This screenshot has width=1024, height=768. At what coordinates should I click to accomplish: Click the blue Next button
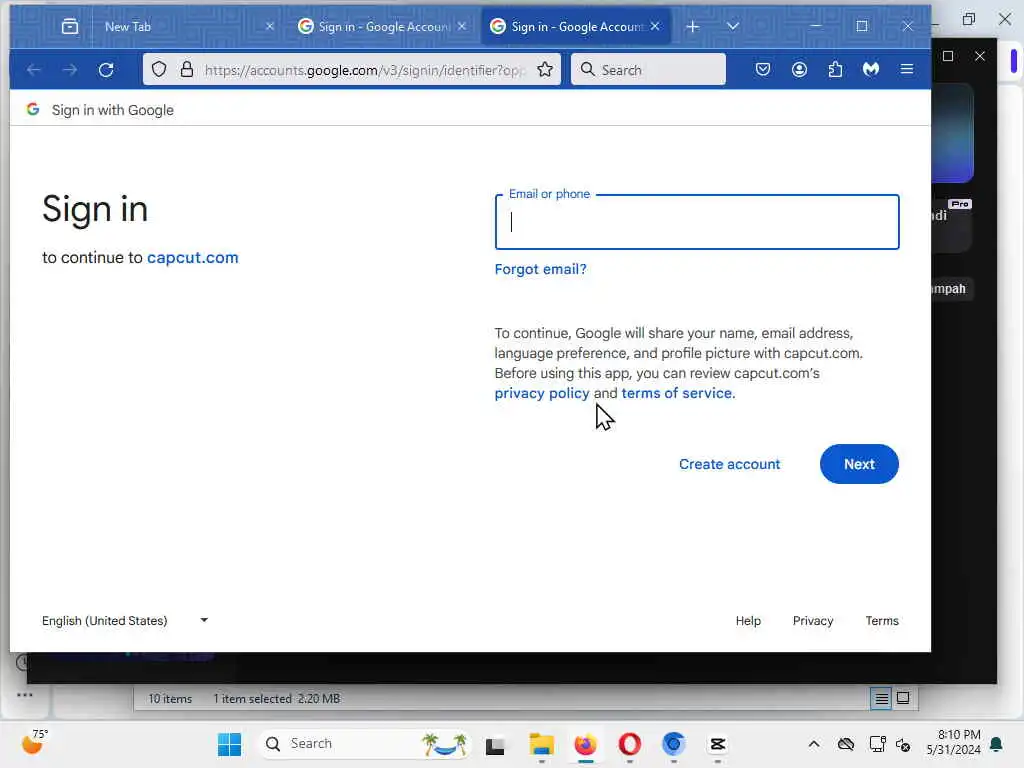(x=859, y=464)
